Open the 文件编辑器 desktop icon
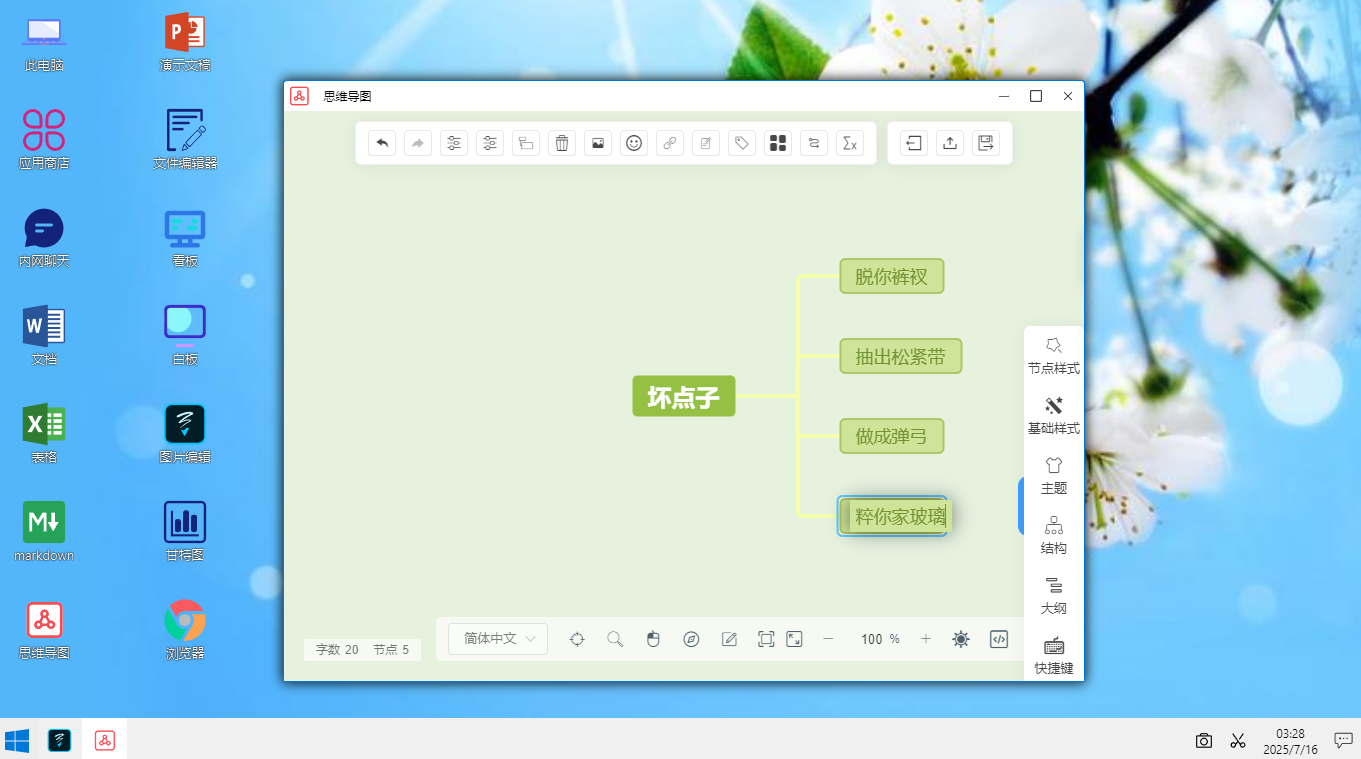Viewport: 1361px width, 759px height. pos(185,142)
